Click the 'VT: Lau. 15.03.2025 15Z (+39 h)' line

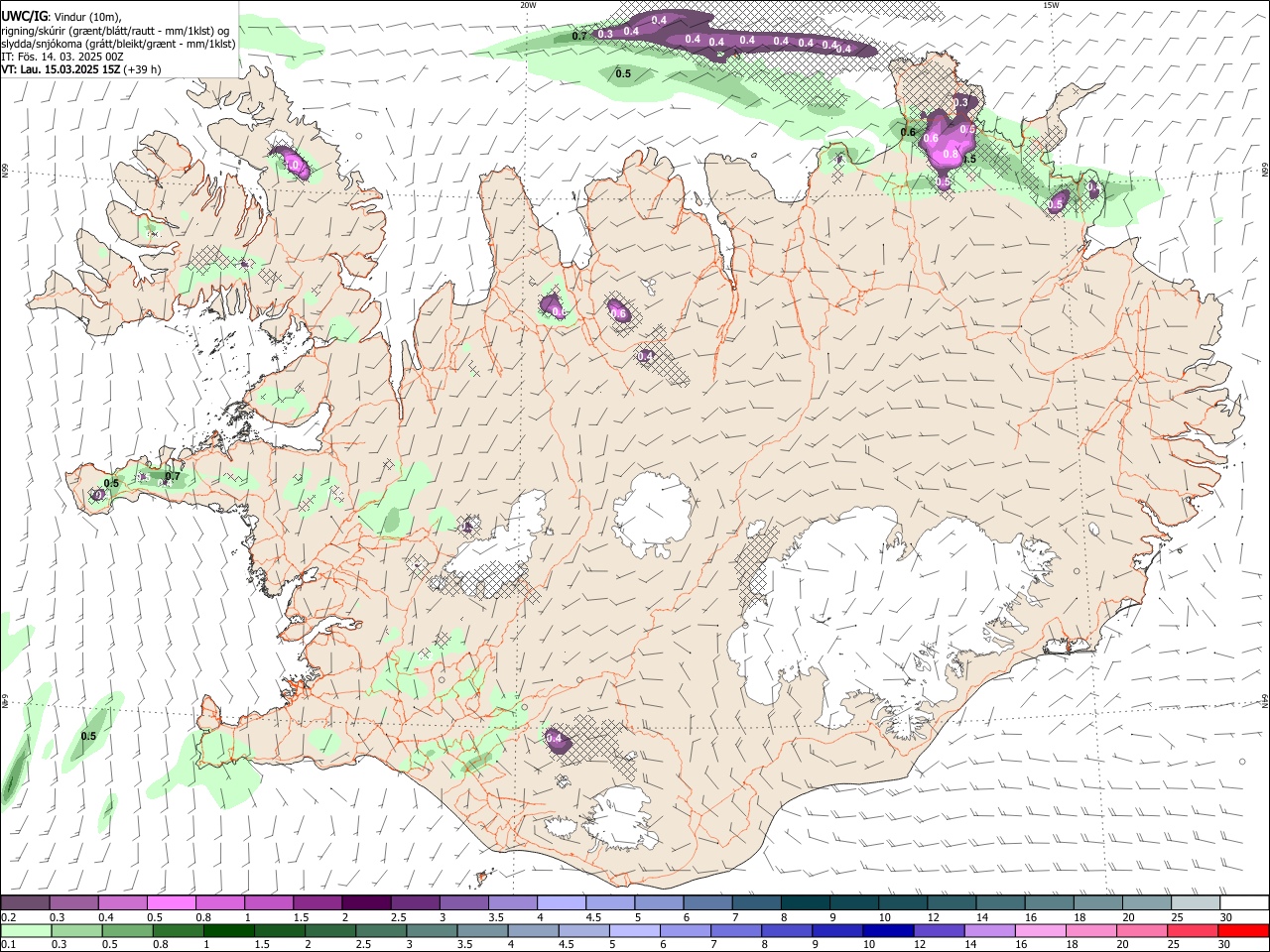[x=81, y=69]
